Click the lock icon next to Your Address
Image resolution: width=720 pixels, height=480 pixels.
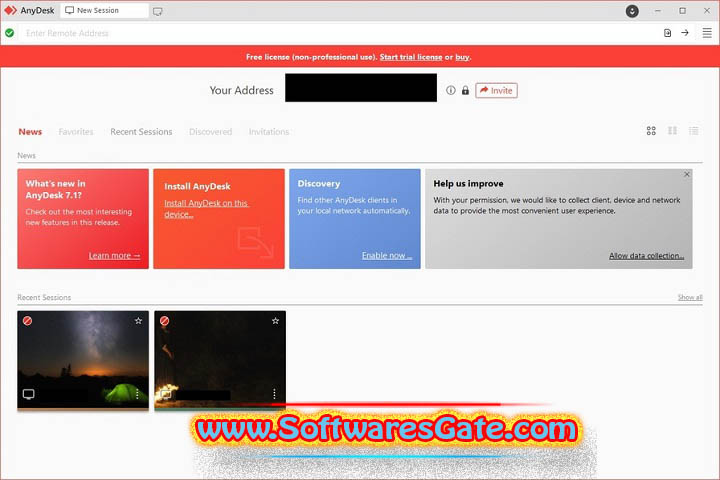click(465, 90)
